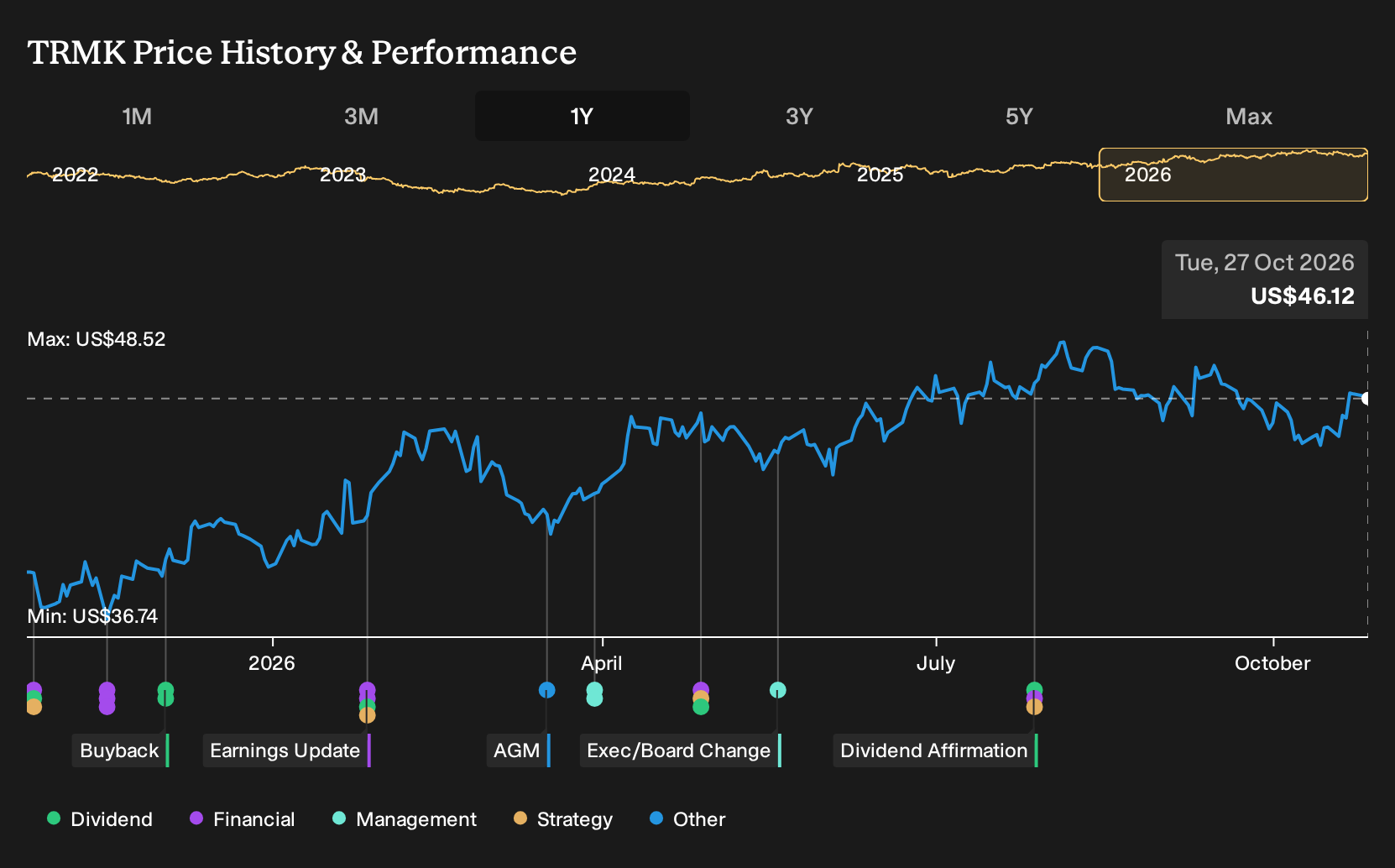Switch to the 5Y time range
The width and height of the screenshot is (1395, 868).
pos(1019,116)
